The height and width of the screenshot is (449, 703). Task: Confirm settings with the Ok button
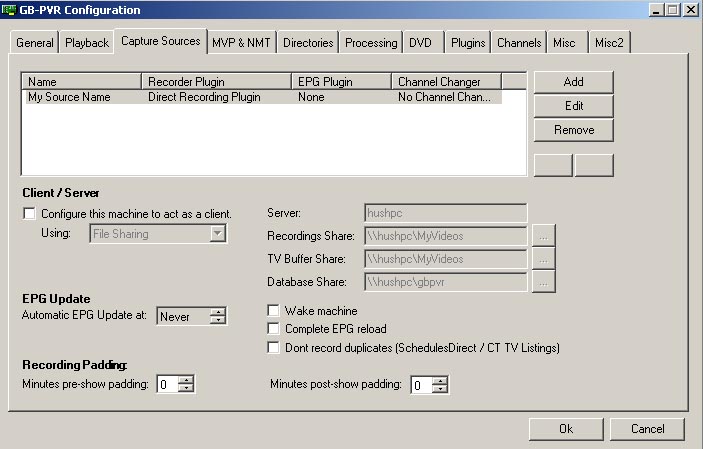pyautogui.click(x=566, y=429)
